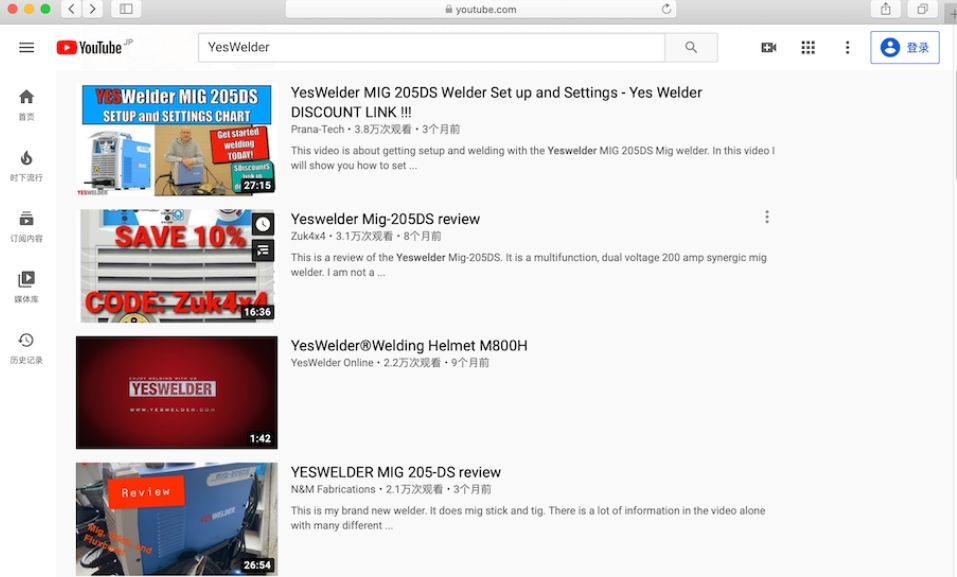Open title Yeswelder Mig-205DS review
The height and width of the screenshot is (577, 957).
point(385,219)
